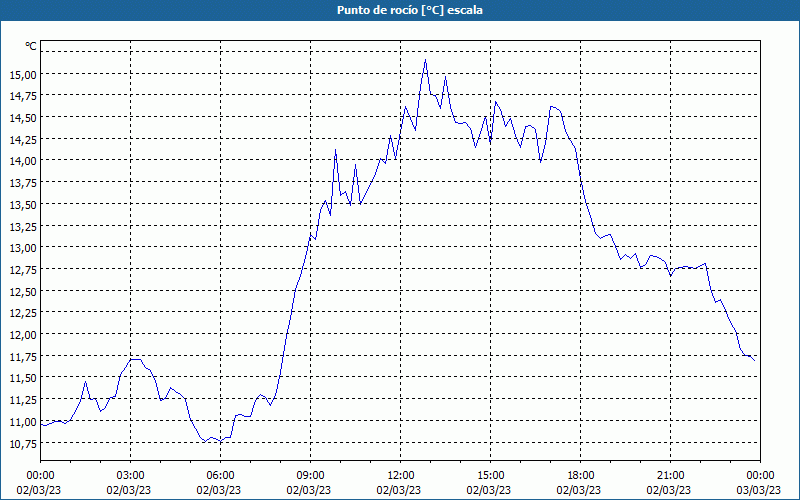Screen dimensions: 800x500
Task: Click the 18:00 time axis label
Action: [581, 476]
